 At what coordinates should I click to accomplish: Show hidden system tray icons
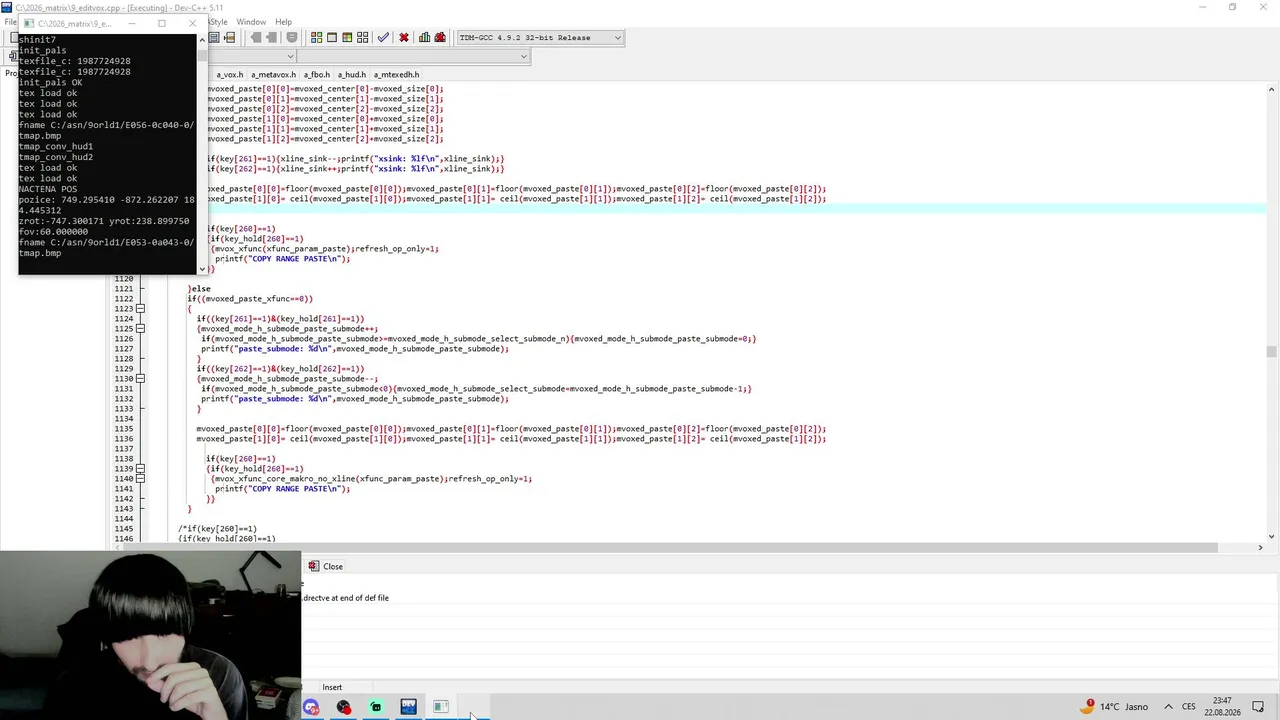click(1168, 707)
